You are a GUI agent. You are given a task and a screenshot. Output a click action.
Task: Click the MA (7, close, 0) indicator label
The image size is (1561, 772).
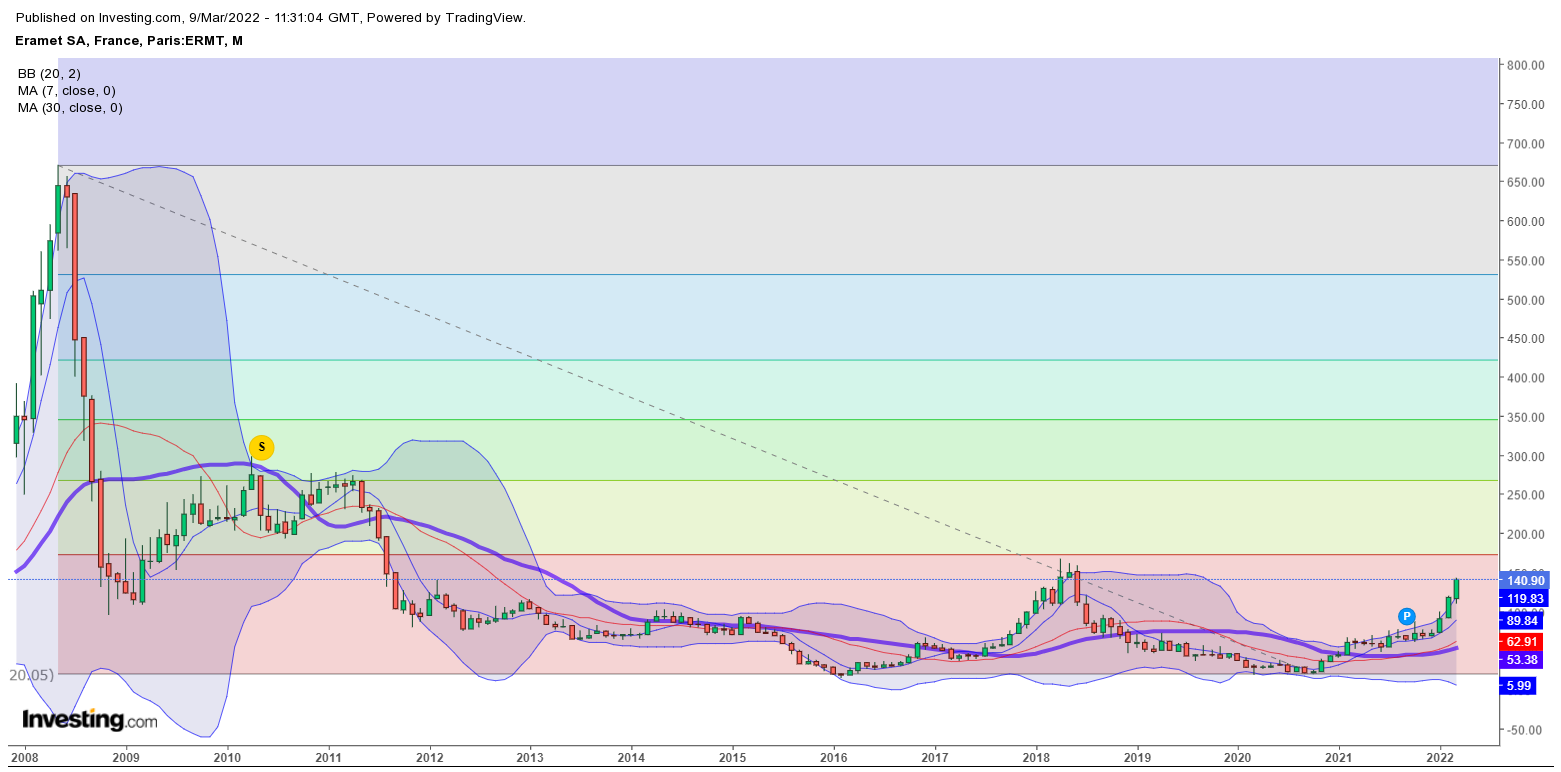click(66, 90)
